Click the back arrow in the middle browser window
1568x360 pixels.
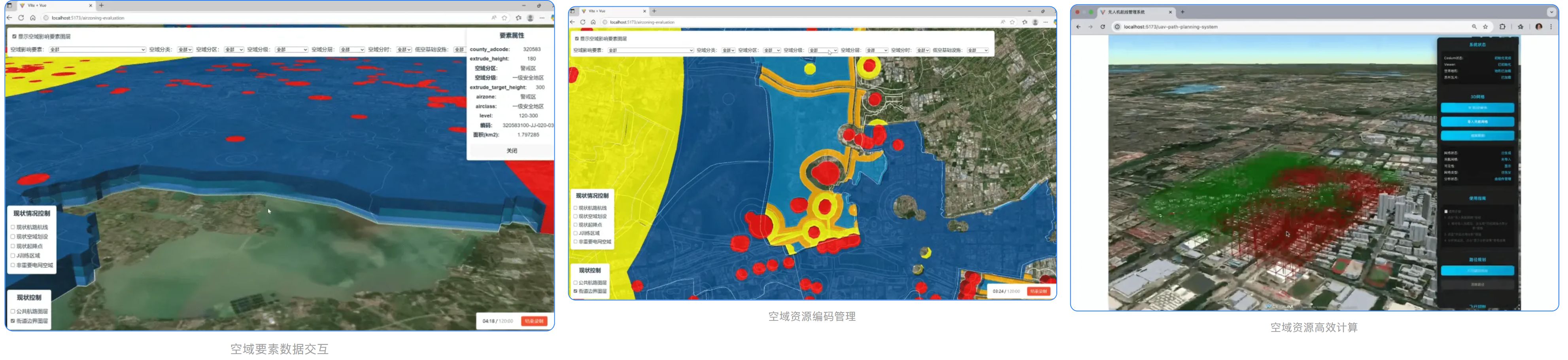[572, 23]
